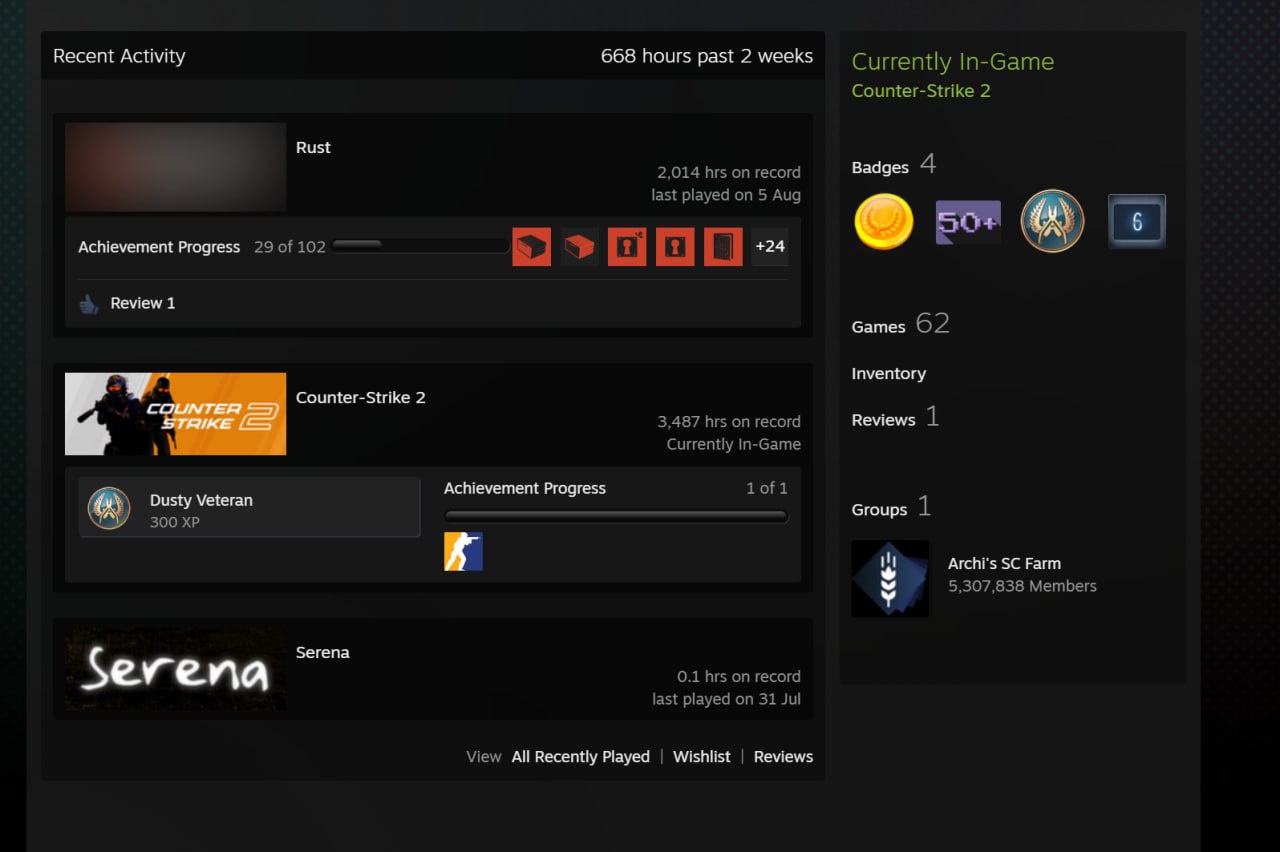Open the Counter-Strike 2 achievement icon
The height and width of the screenshot is (852, 1280).
click(463, 551)
